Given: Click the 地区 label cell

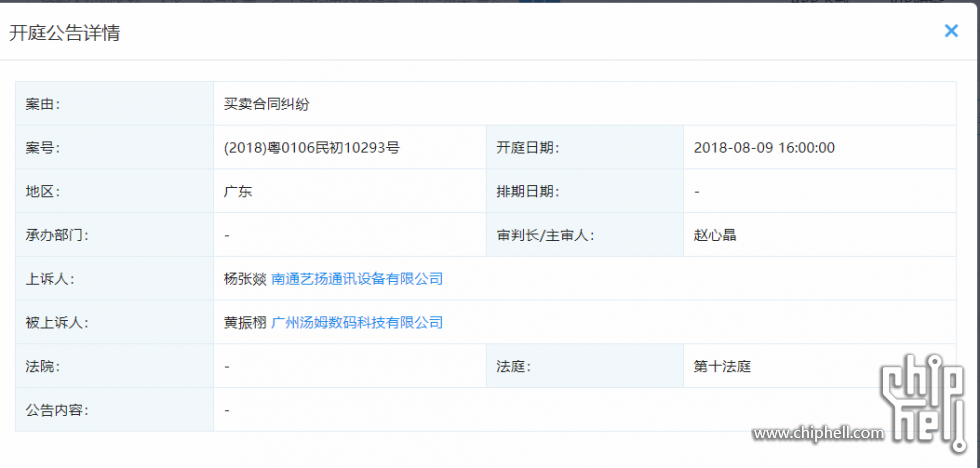Looking at the screenshot, I should (x=114, y=191).
